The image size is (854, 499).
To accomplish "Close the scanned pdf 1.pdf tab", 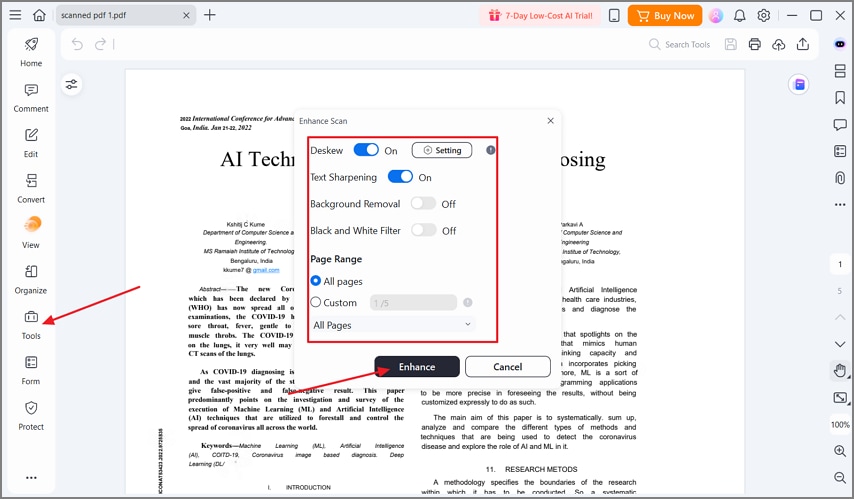I will pos(186,15).
